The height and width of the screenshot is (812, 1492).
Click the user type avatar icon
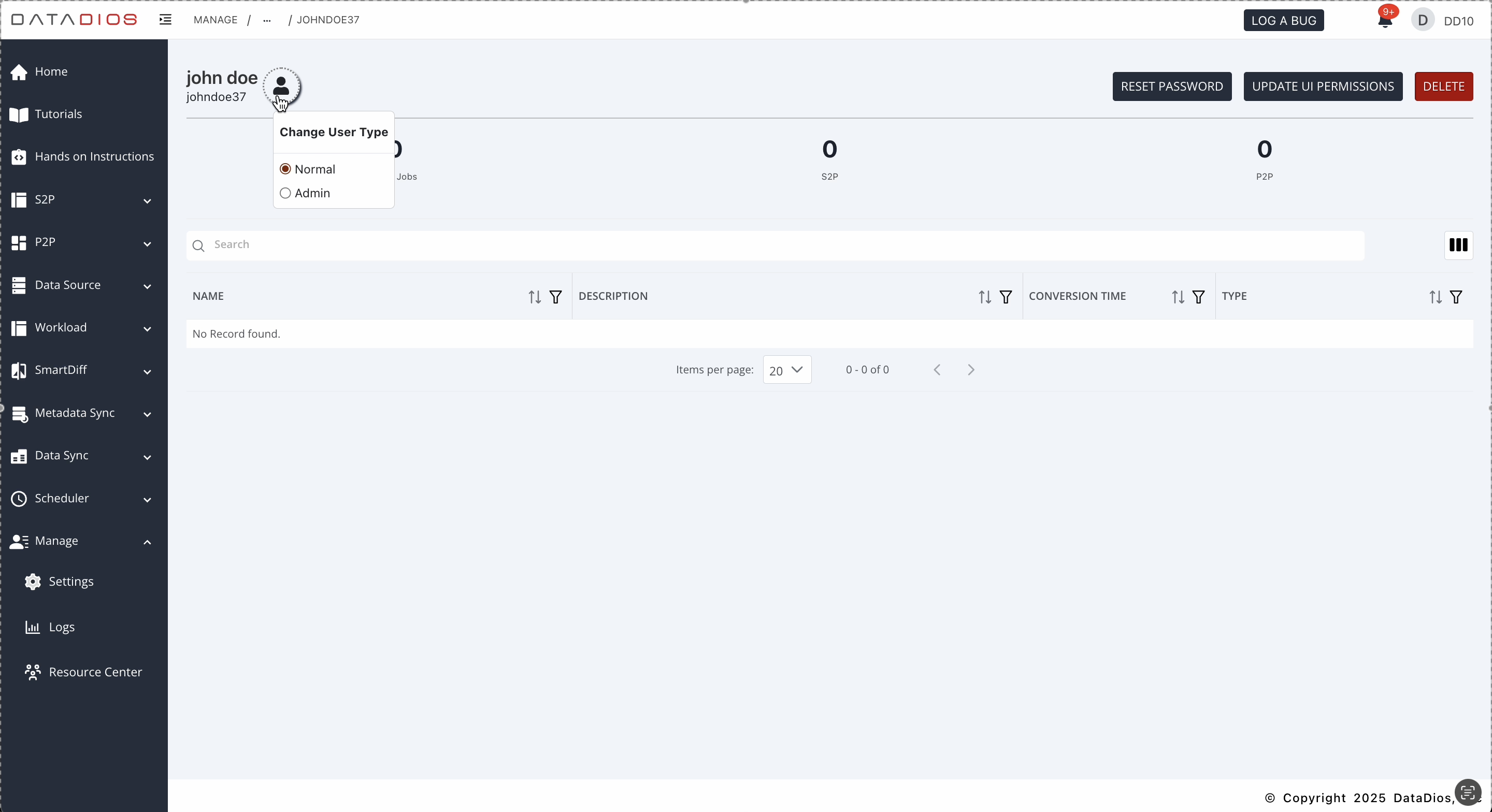pyautogui.click(x=281, y=86)
